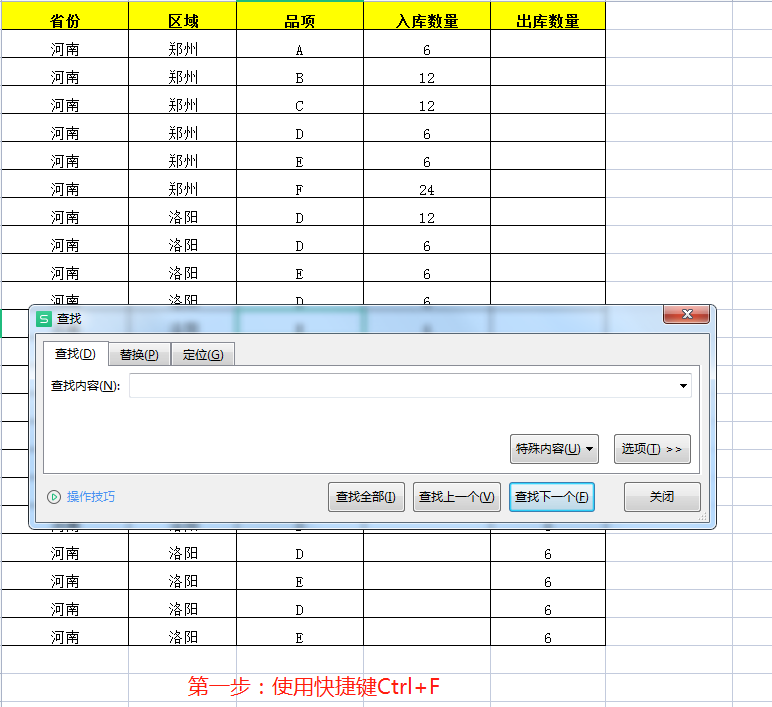This screenshot has width=772, height=707.
Task: Select the 入库数量 cell with value 24
Action: 427,185
